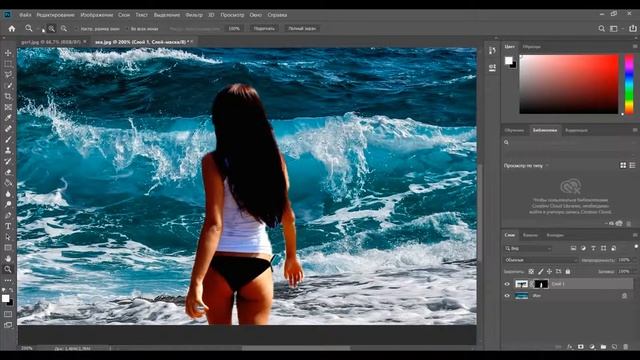Click the share icon at top right
Image resolution: width=640 pixels, height=360 pixels.
633,29
